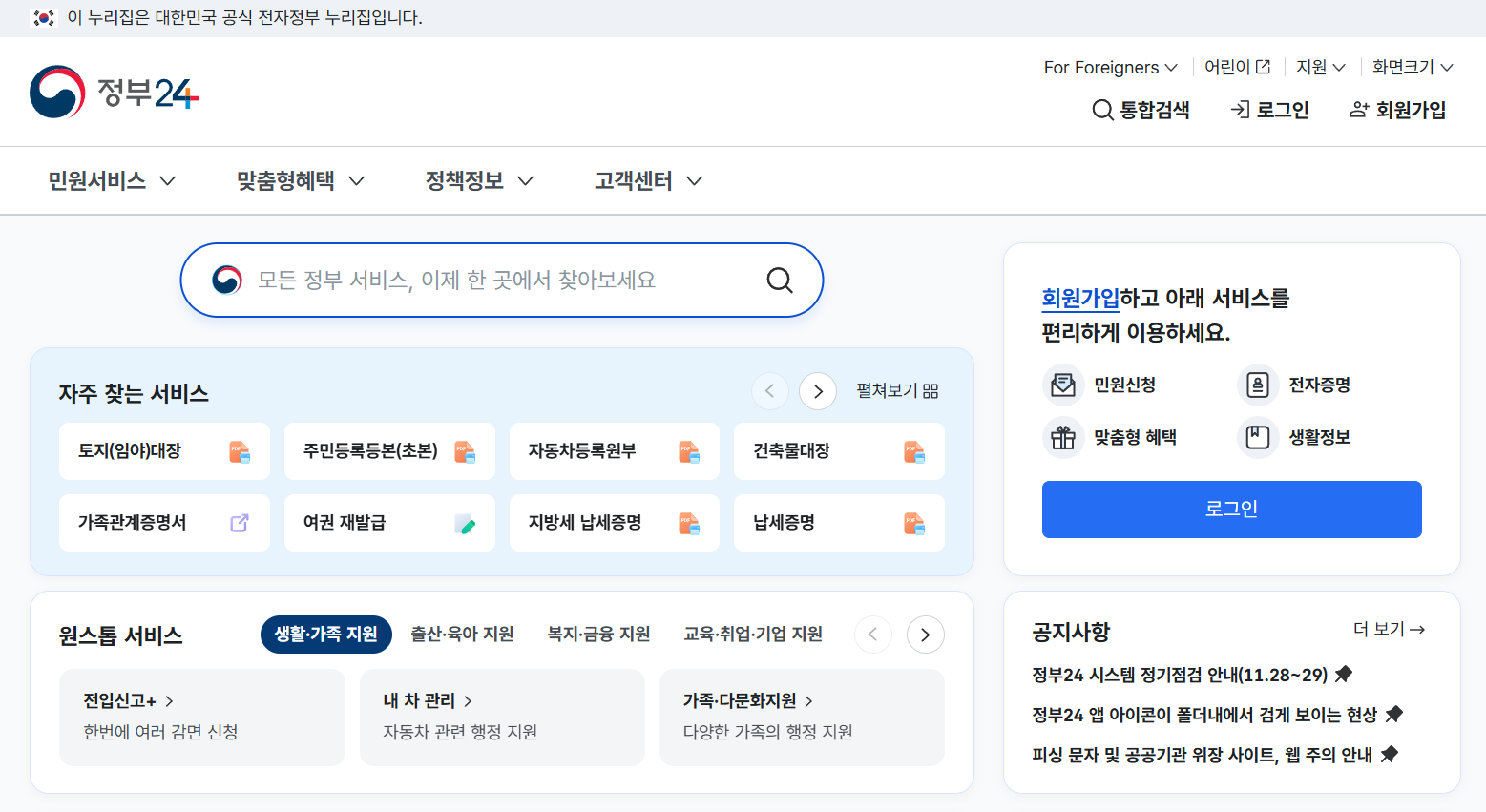Click 건축물대장 service text

tap(791, 451)
